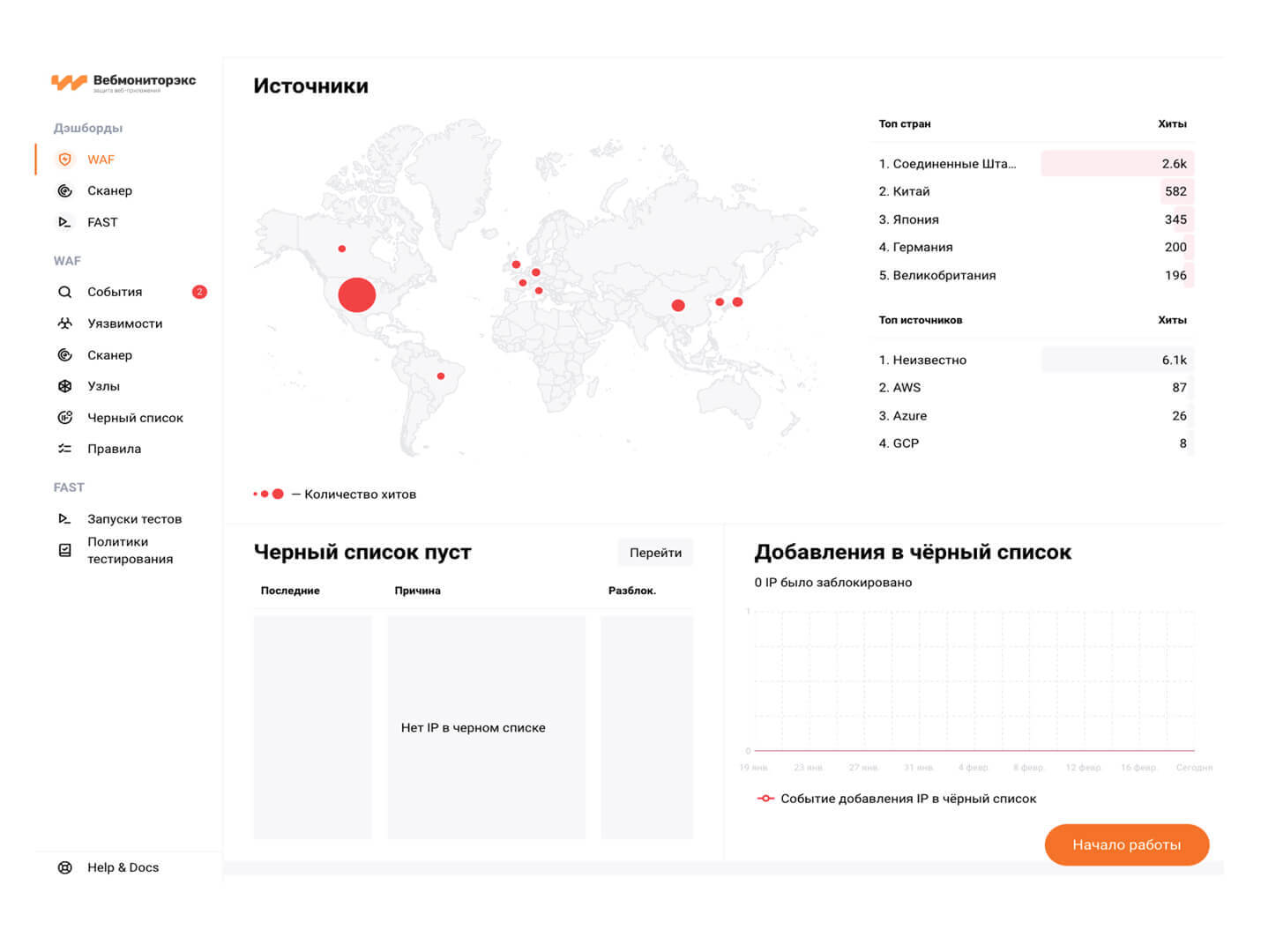Screen dimensions: 1276x952
Task: Click the Черный список icon
Action: [64, 418]
